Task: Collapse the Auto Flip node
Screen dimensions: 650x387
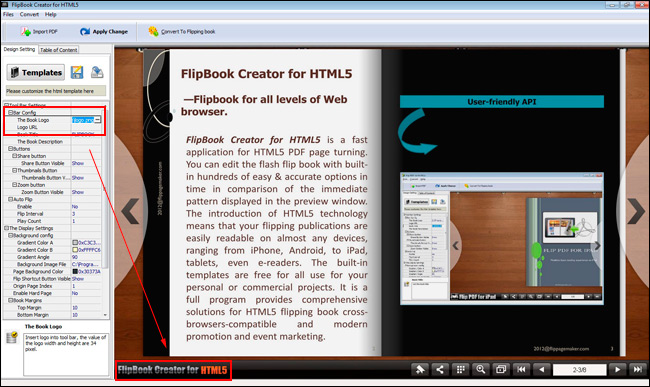Action: click(x=10, y=199)
